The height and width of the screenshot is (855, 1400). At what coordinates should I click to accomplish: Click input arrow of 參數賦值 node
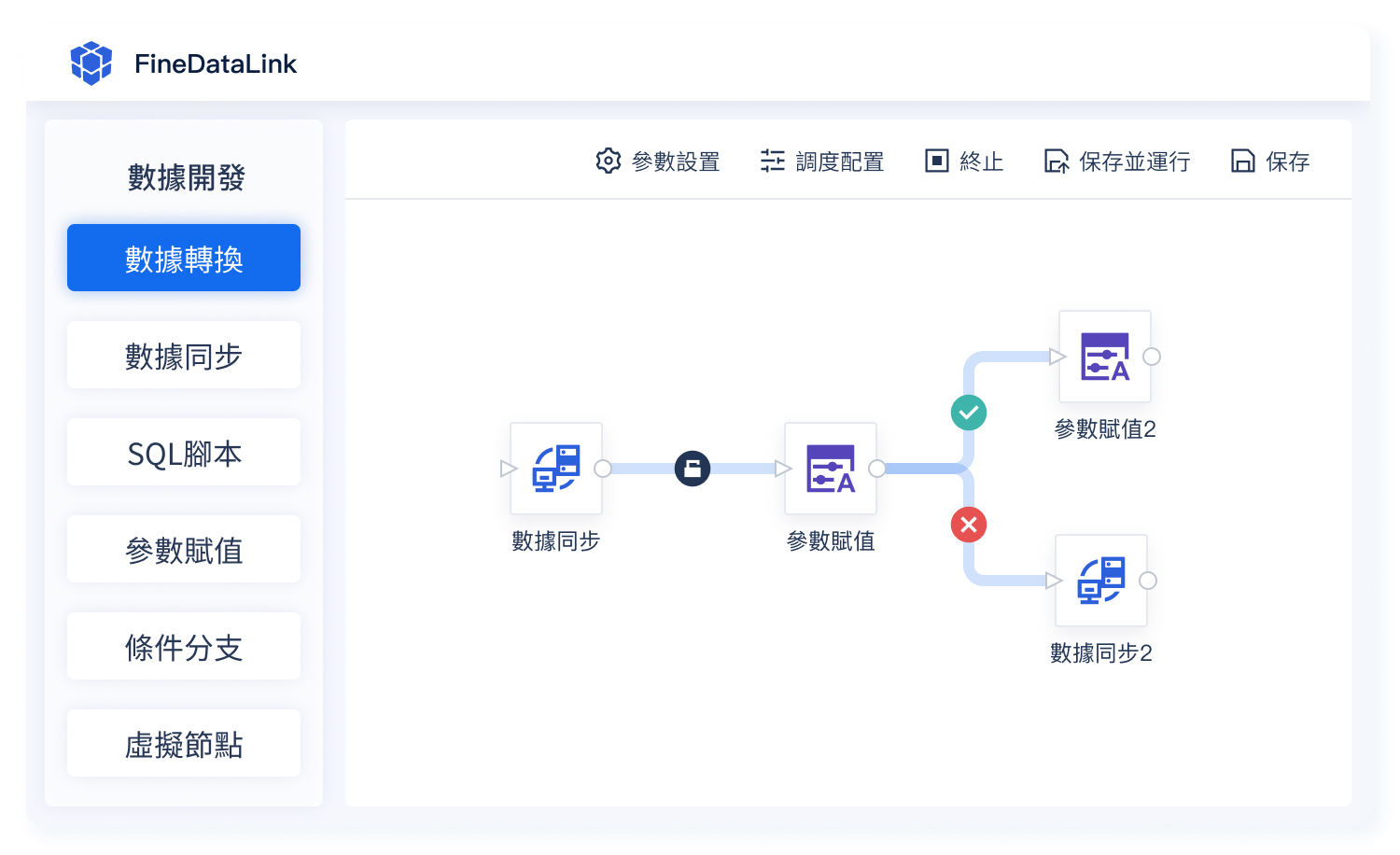(x=783, y=469)
